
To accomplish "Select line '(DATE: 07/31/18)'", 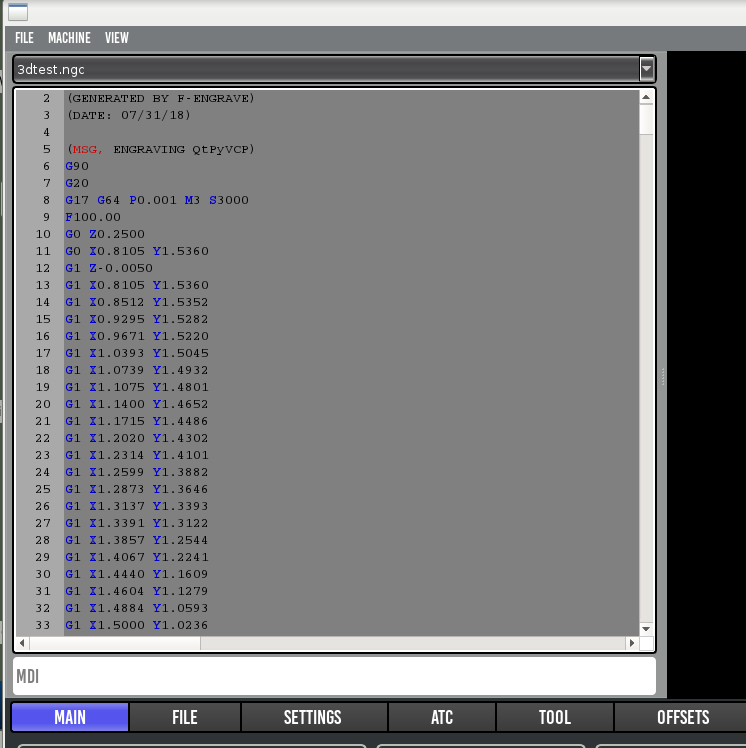I will (128, 115).
